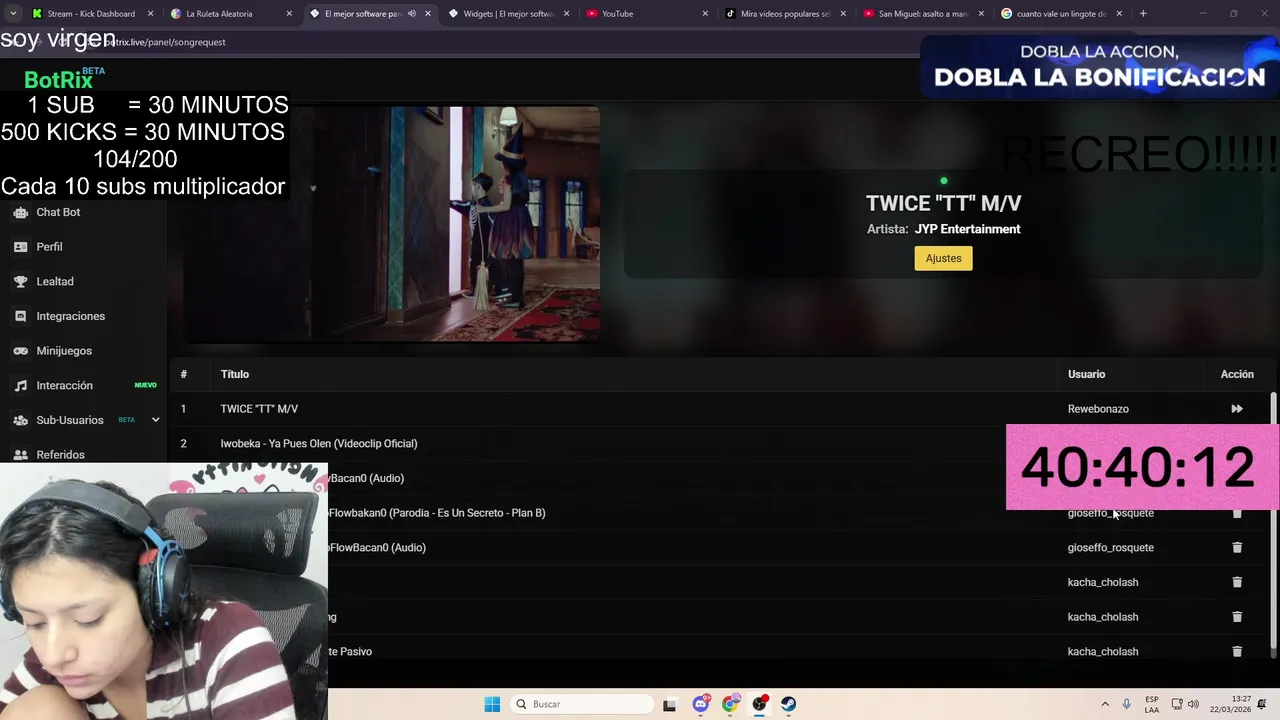1280x720 pixels.
Task: Click the Sub-Usuarios people icon
Action: 20,420
